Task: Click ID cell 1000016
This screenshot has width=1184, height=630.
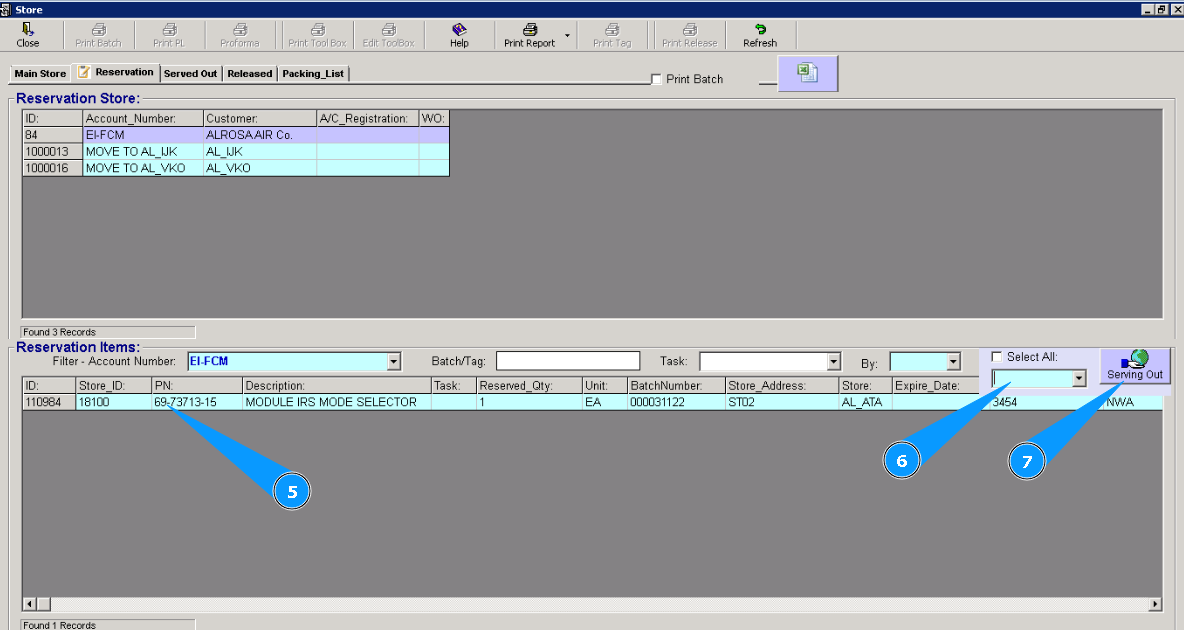Action: tap(53, 168)
